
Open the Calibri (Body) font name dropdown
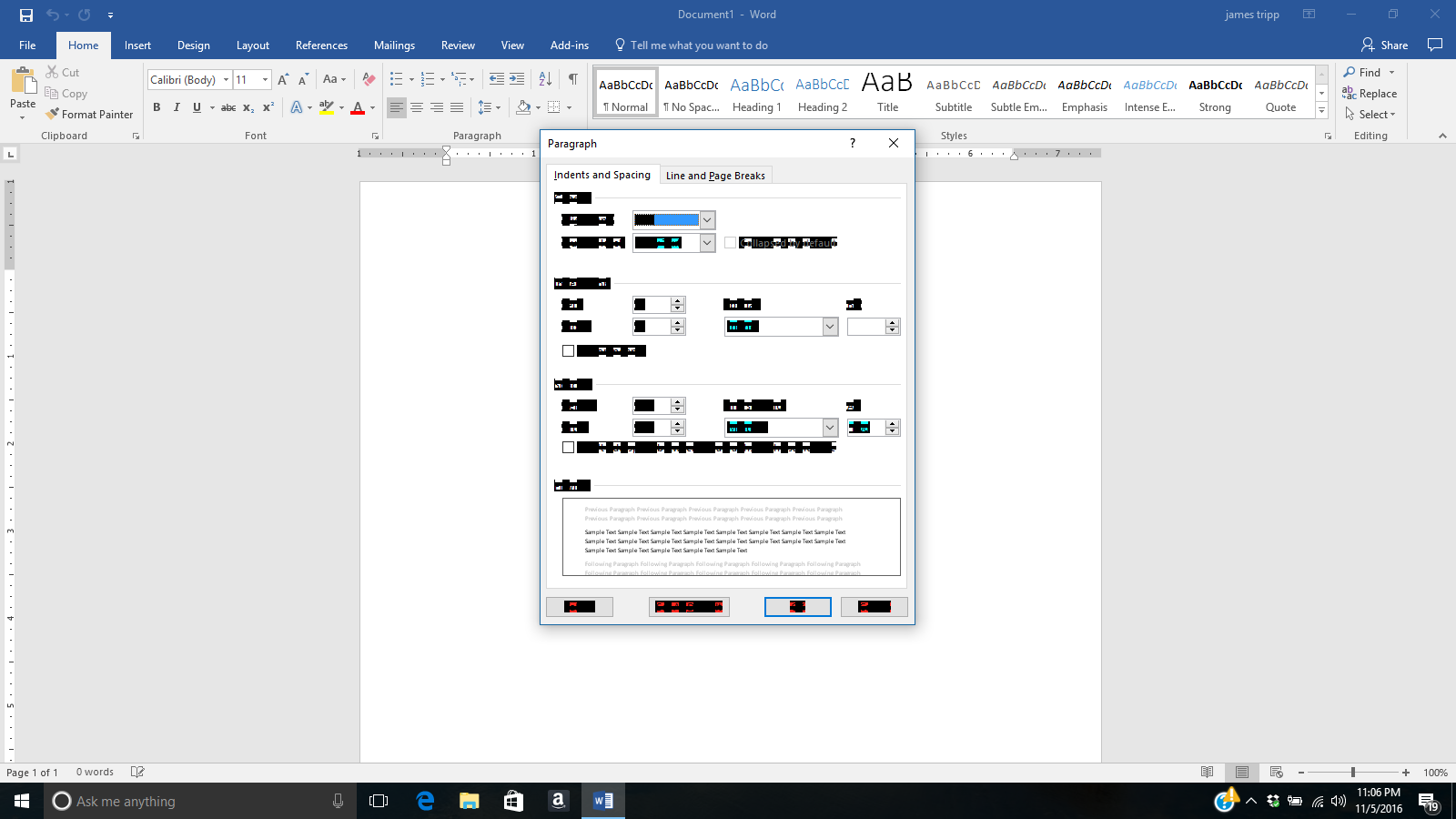click(226, 80)
